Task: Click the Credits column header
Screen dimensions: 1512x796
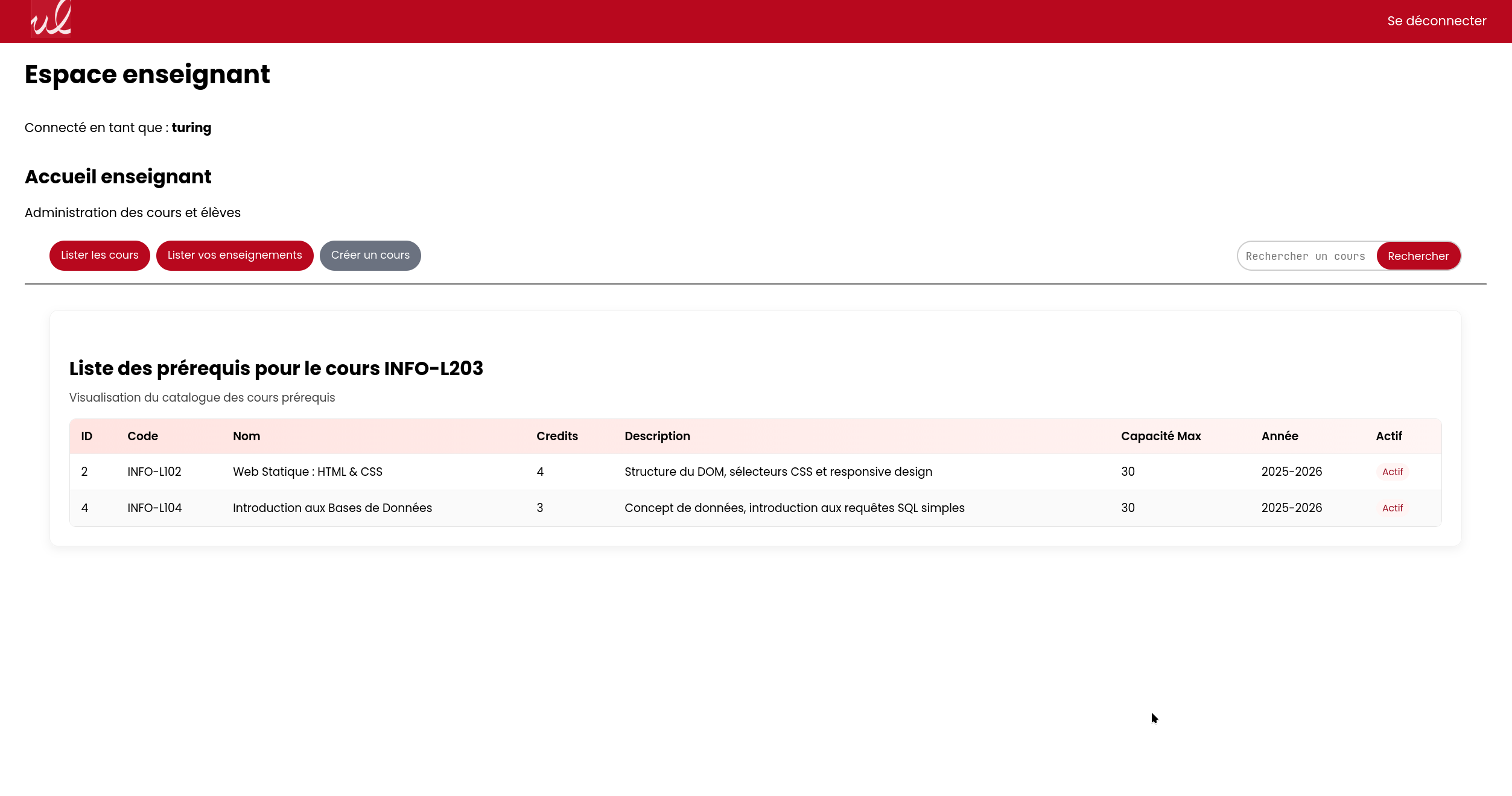Action: tap(556, 436)
